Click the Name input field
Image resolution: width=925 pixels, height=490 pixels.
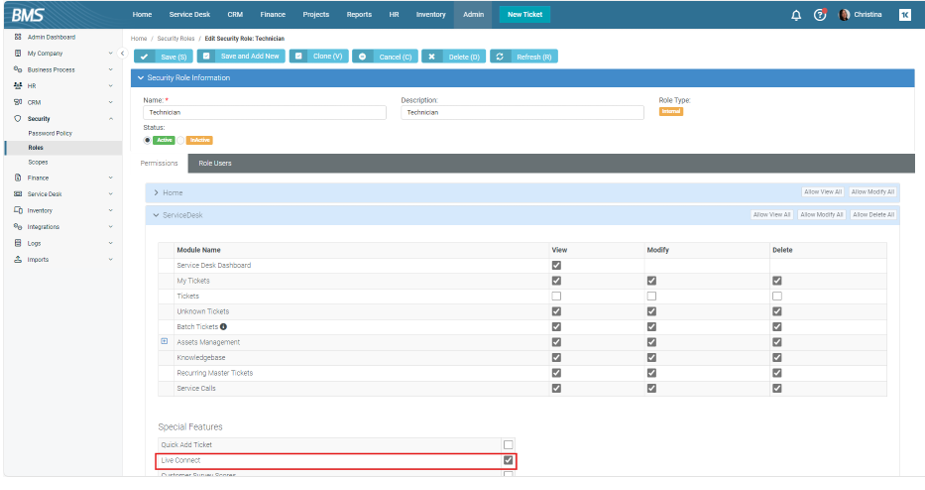(x=264, y=113)
